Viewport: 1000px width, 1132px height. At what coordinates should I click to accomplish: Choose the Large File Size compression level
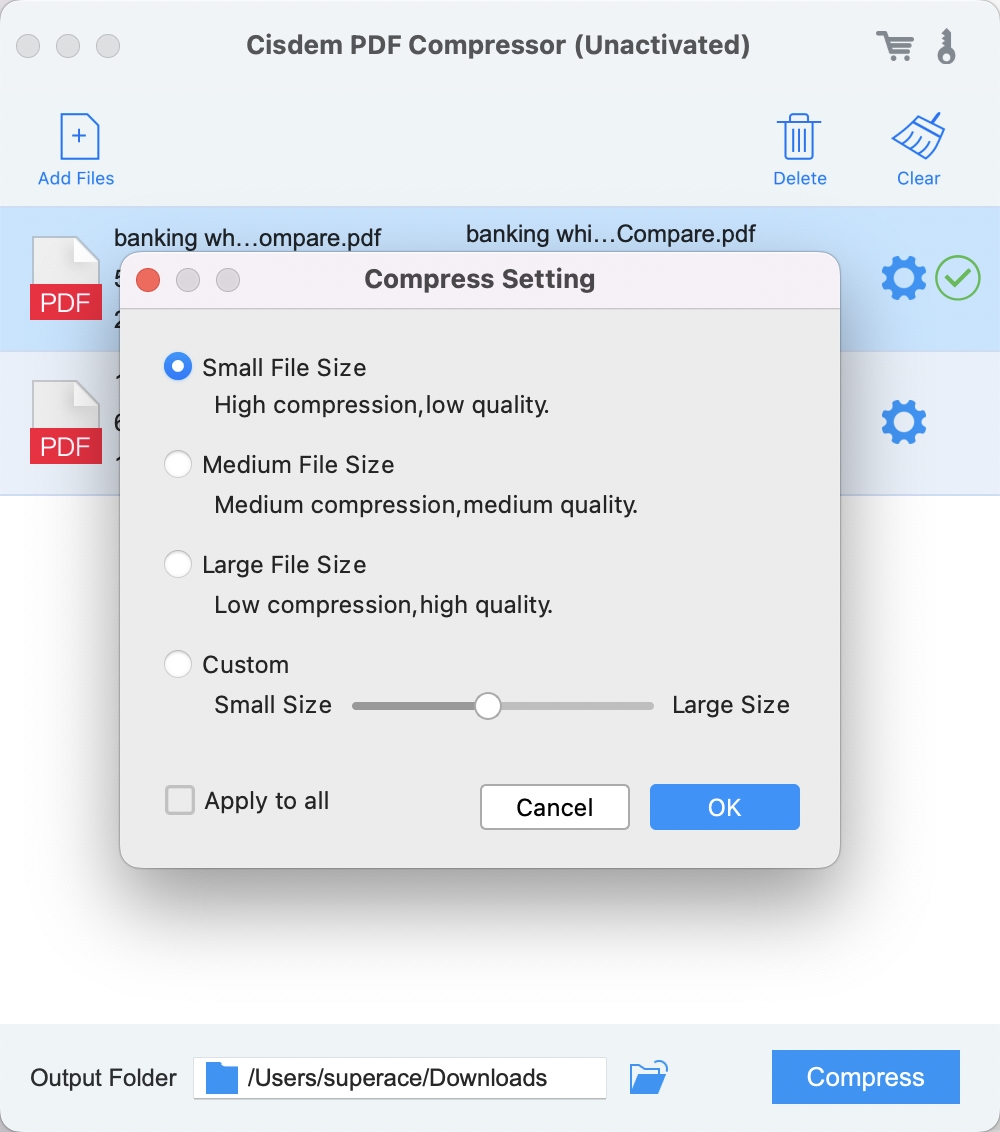[177, 564]
